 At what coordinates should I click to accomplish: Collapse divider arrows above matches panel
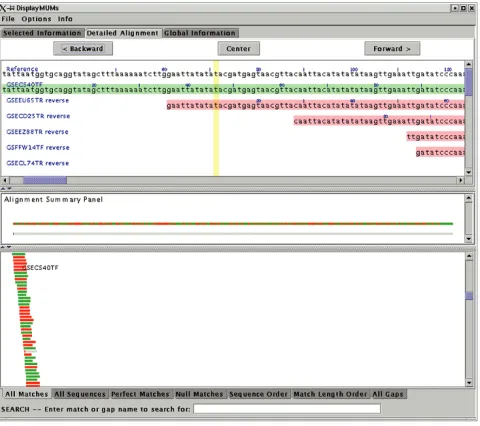pos(6,247)
